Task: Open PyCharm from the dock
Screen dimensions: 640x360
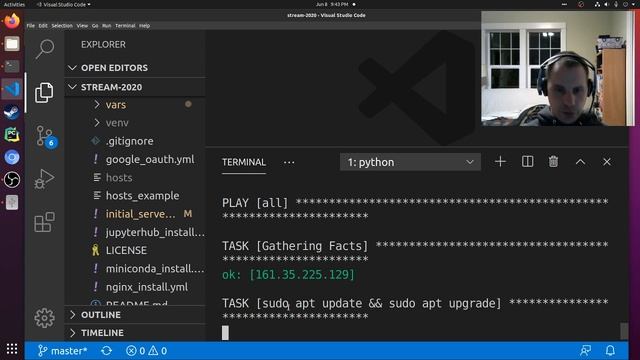Action: click(x=12, y=134)
